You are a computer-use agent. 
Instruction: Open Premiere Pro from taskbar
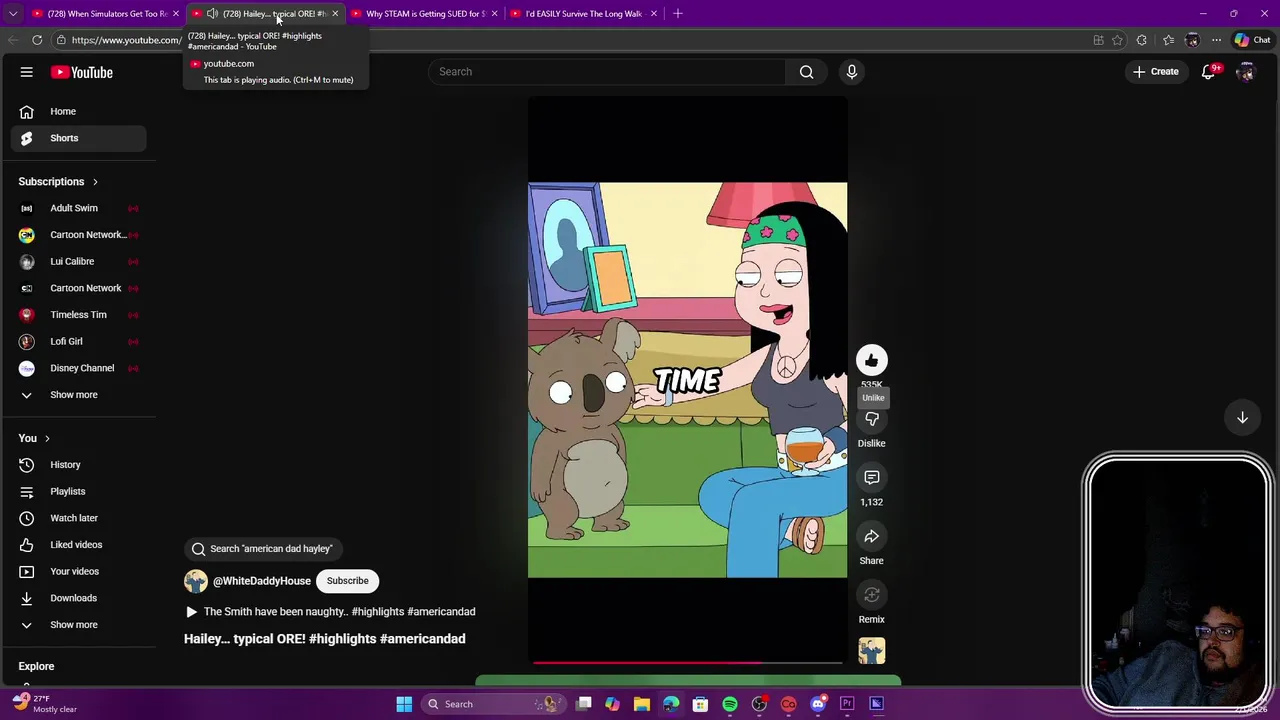tap(847, 704)
